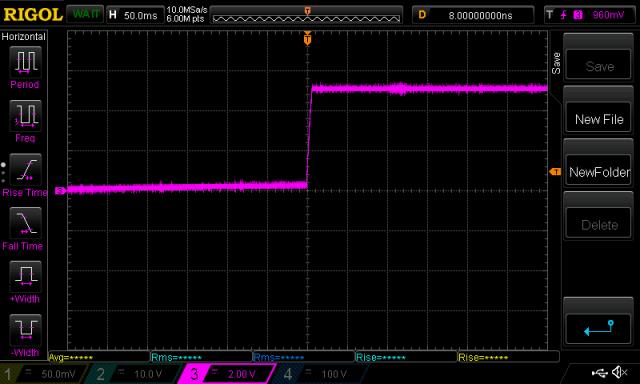The width and height of the screenshot is (640, 384).
Task: Select the Freq measurement icon
Action: 25,116
